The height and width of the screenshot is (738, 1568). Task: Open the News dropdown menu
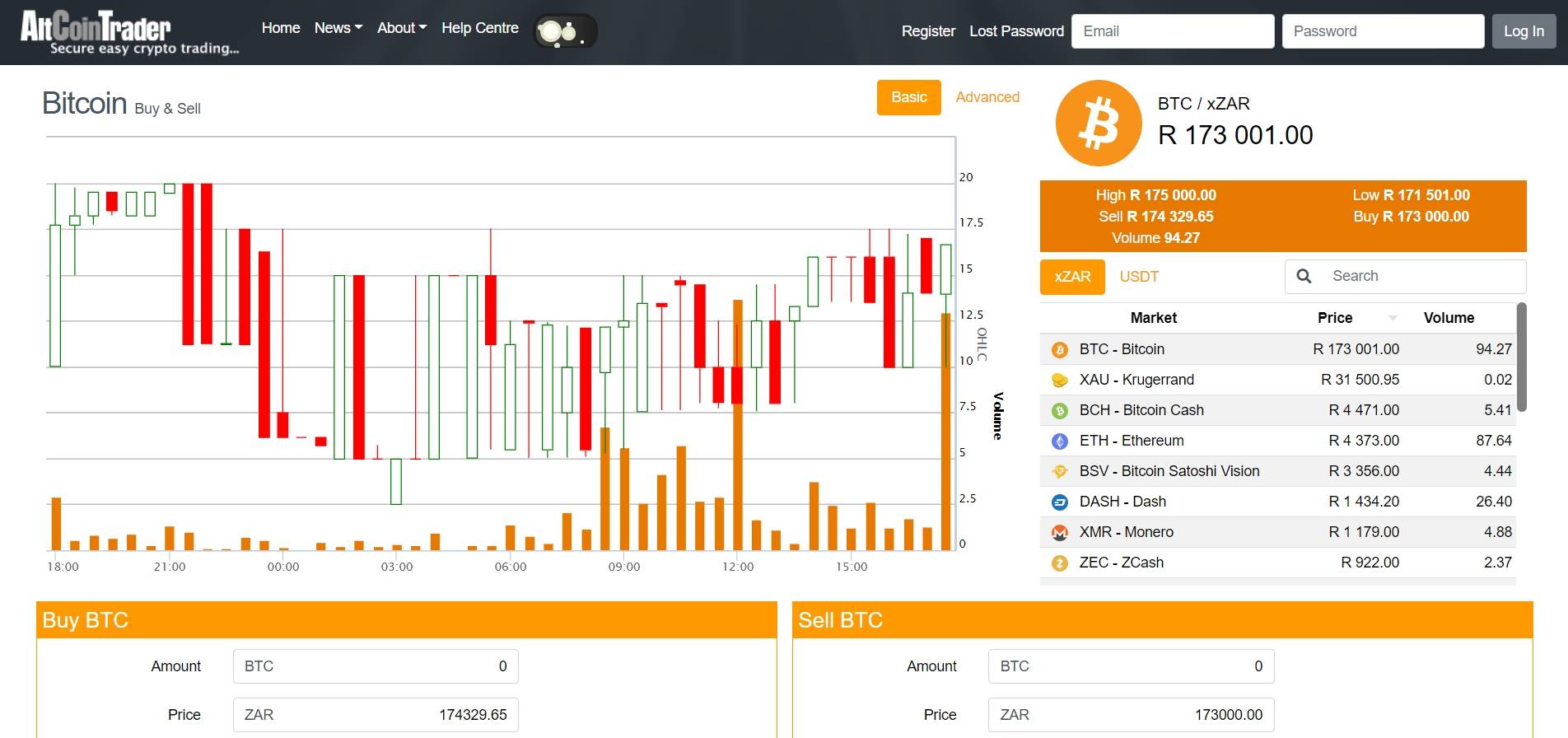[338, 28]
